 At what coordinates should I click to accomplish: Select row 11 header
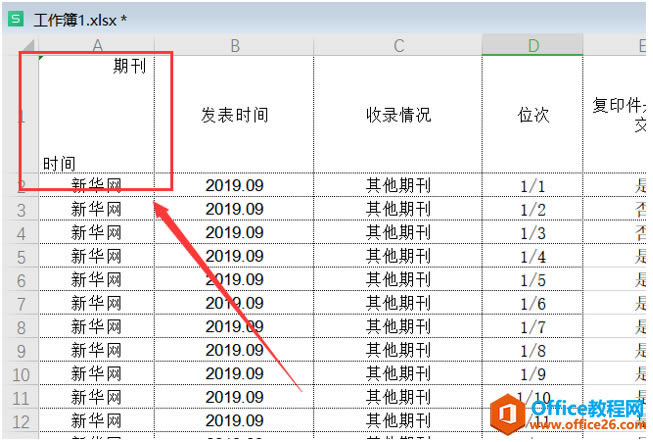(22, 397)
